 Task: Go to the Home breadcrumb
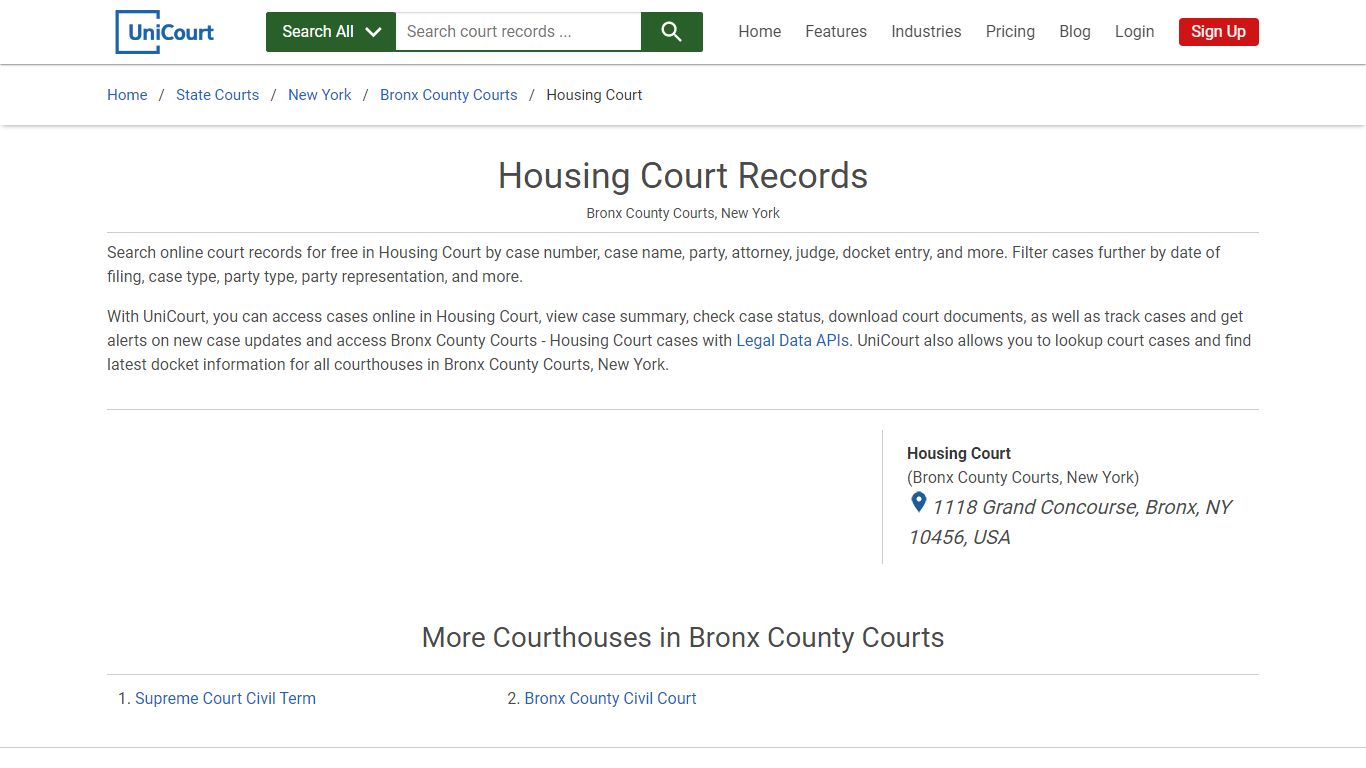(127, 95)
